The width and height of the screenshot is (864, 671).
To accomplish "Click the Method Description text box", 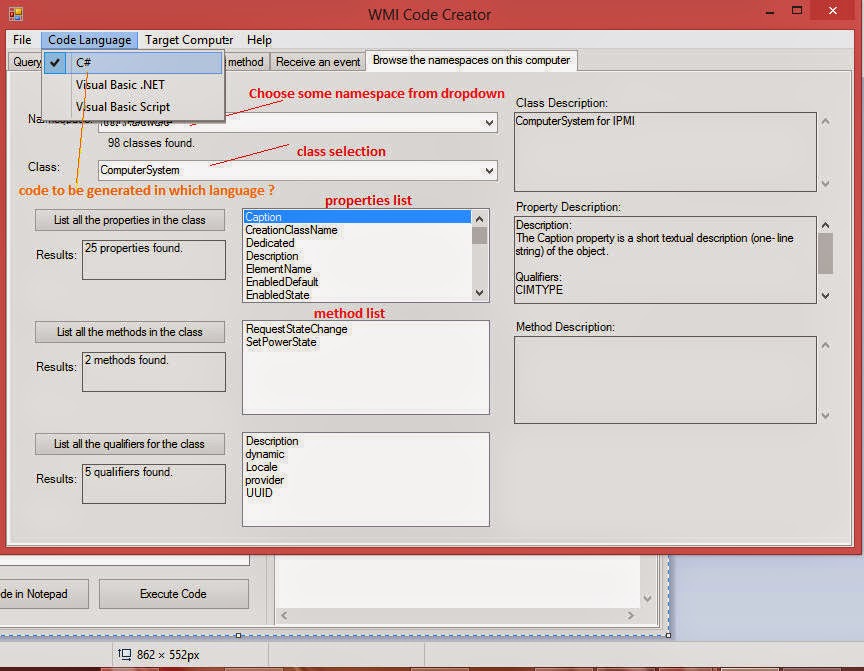I will pyautogui.click(x=665, y=380).
